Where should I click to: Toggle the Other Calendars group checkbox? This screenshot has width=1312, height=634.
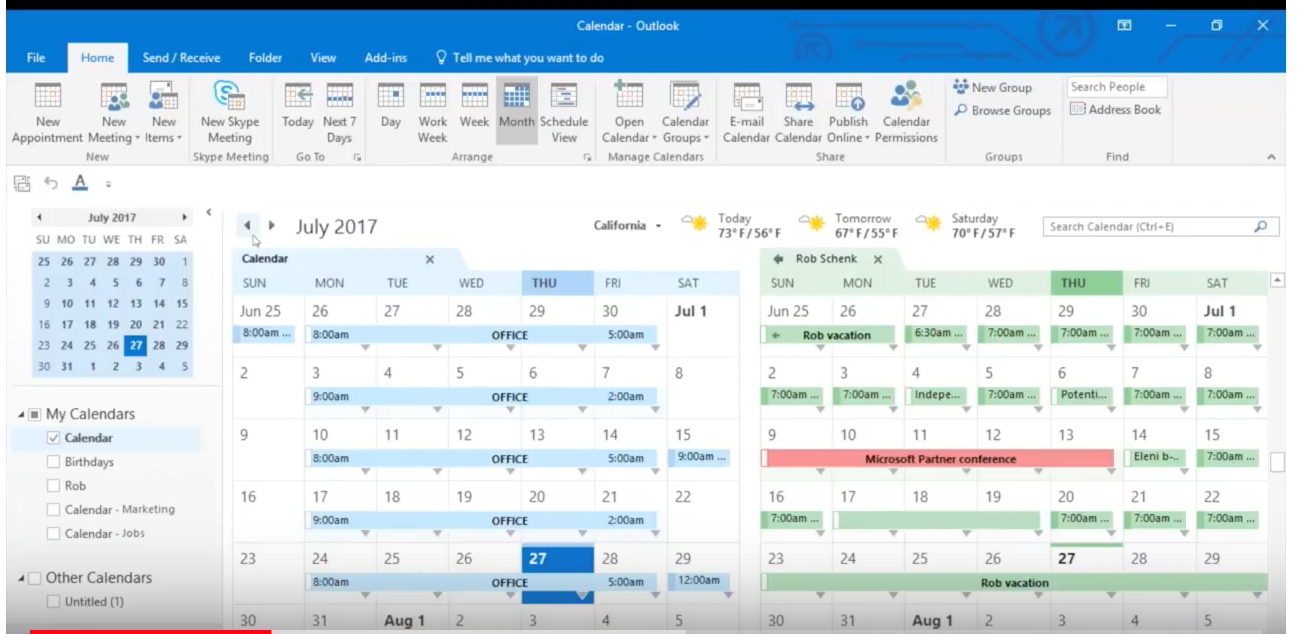[35, 578]
